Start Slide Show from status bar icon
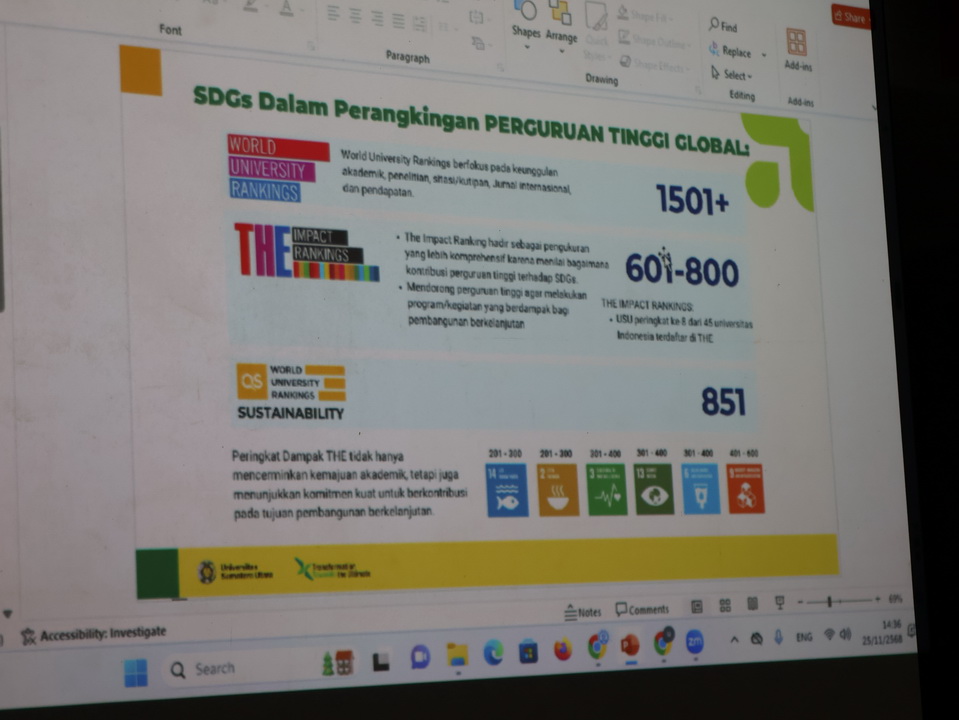The width and height of the screenshot is (959, 720). coord(779,603)
